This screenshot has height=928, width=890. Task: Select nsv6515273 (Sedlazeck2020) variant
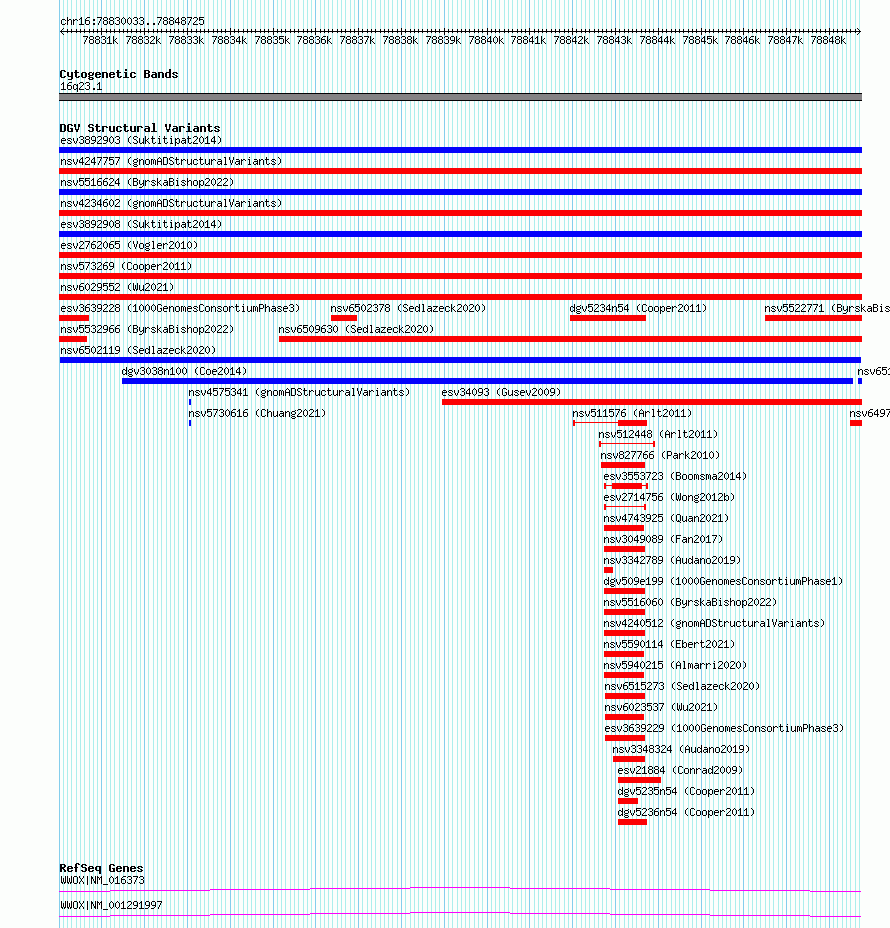[682, 687]
